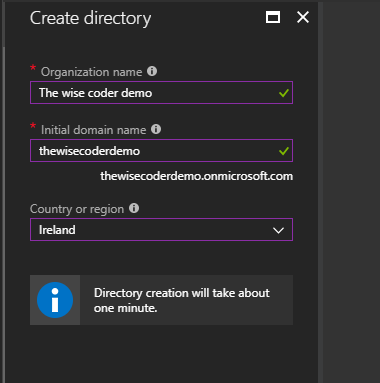
Task: Click the Initial domain name label
Action: pyautogui.click(x=93, y=130)
